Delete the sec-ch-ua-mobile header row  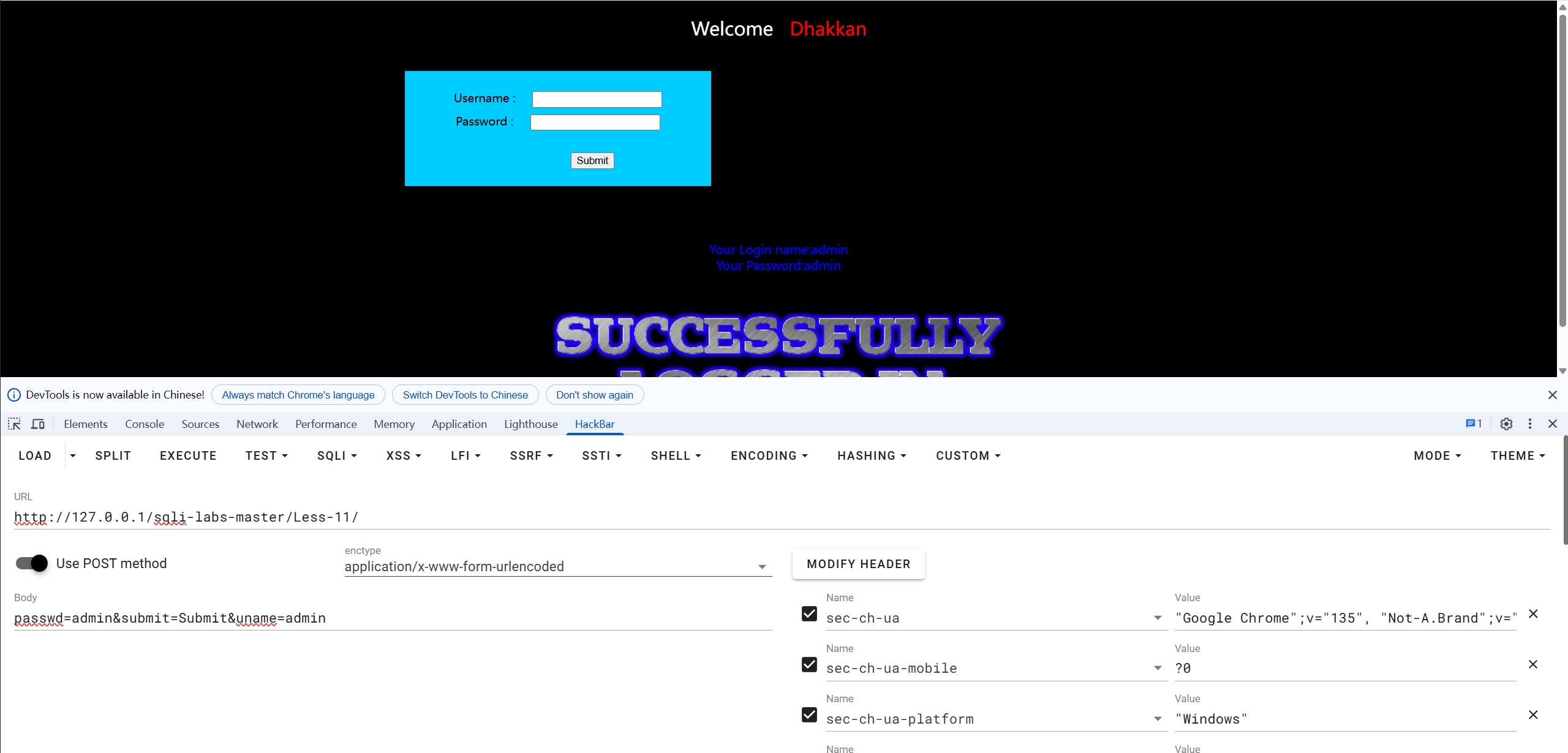1533,664
